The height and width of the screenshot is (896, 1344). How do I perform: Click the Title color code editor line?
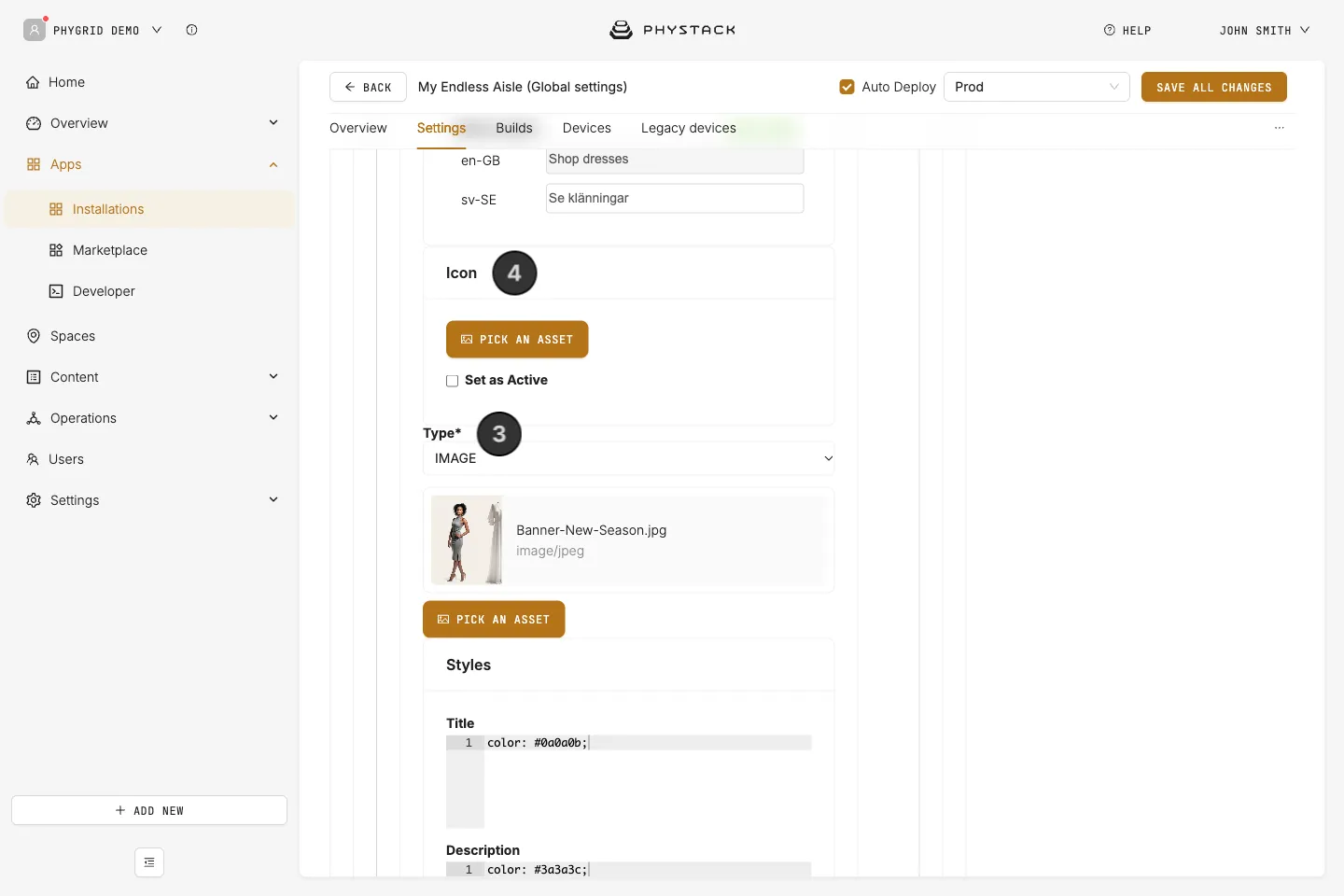[x=648, y=743]
